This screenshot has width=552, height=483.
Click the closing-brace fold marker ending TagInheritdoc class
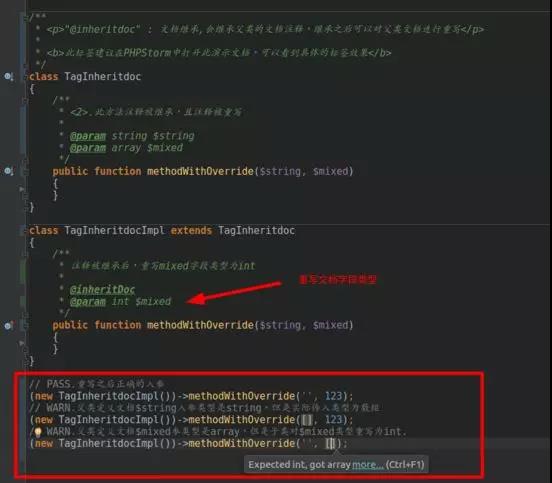(25, 207)
